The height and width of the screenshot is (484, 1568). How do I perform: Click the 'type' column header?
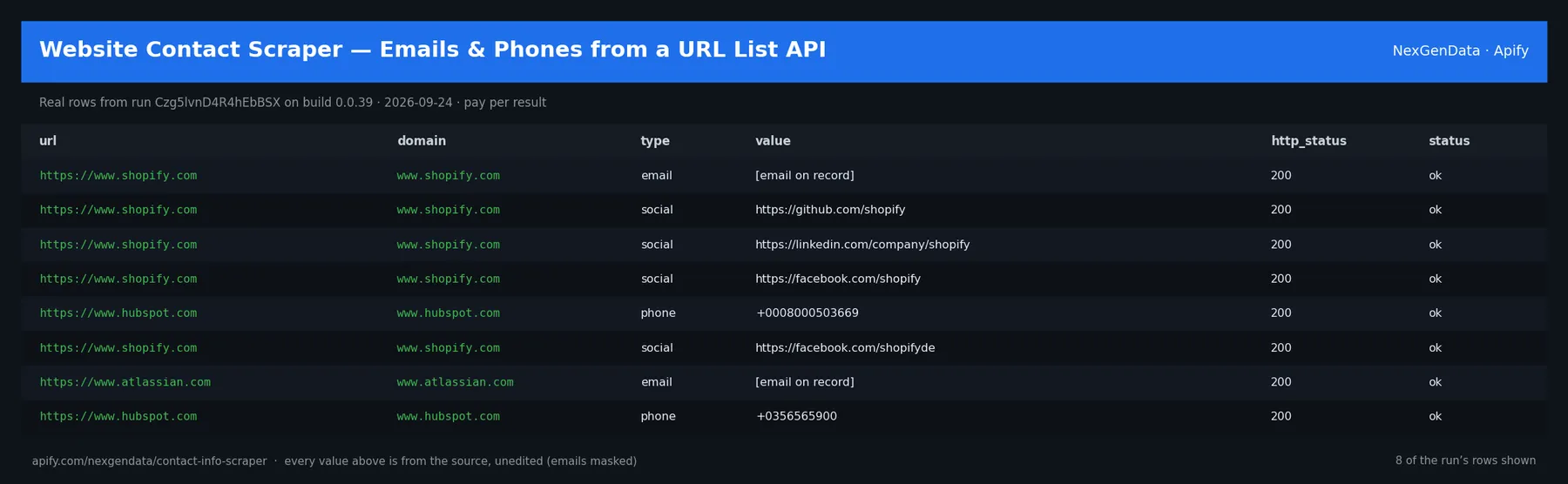tap(655, 141)
